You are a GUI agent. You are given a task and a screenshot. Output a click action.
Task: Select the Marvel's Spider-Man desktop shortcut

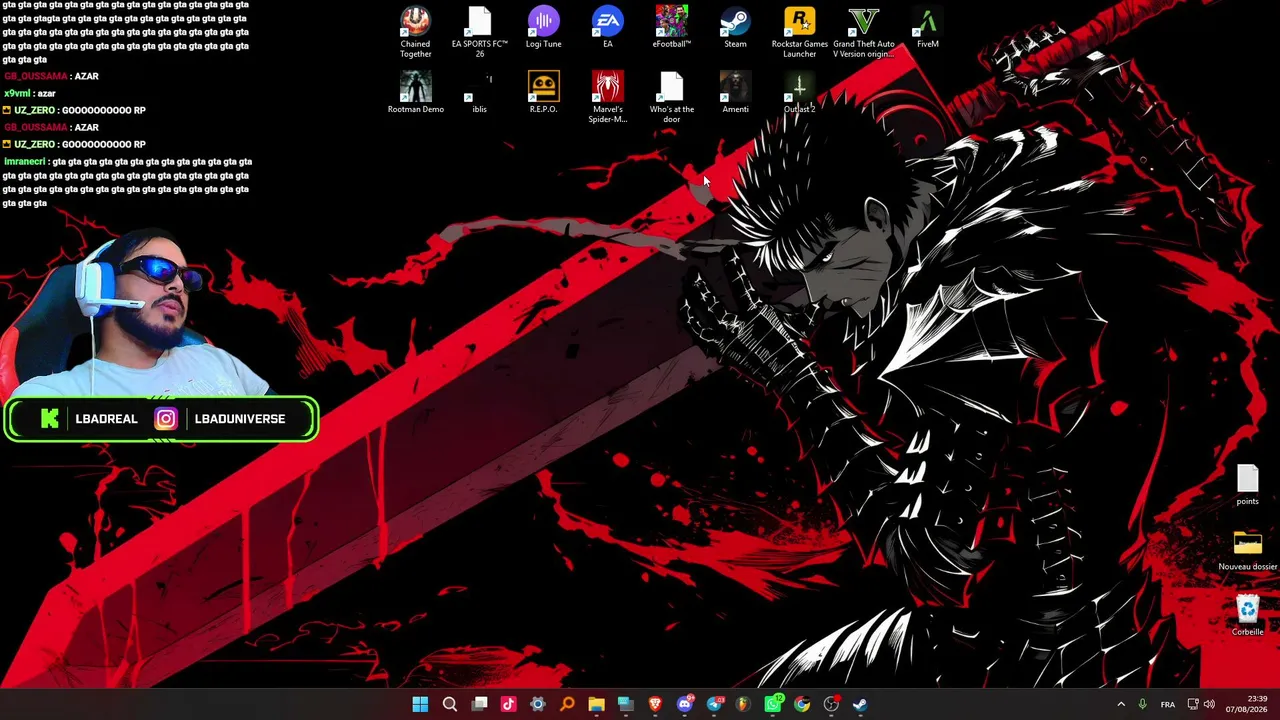[x=608, y=97]
